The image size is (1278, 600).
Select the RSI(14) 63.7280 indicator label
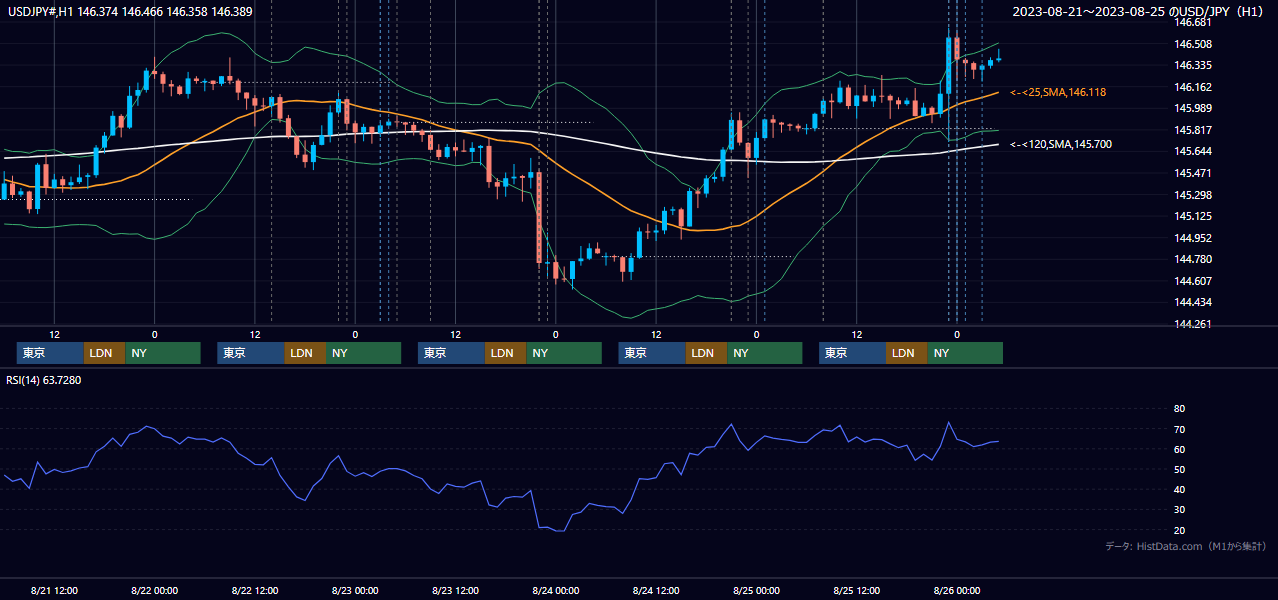click(45, 380)
